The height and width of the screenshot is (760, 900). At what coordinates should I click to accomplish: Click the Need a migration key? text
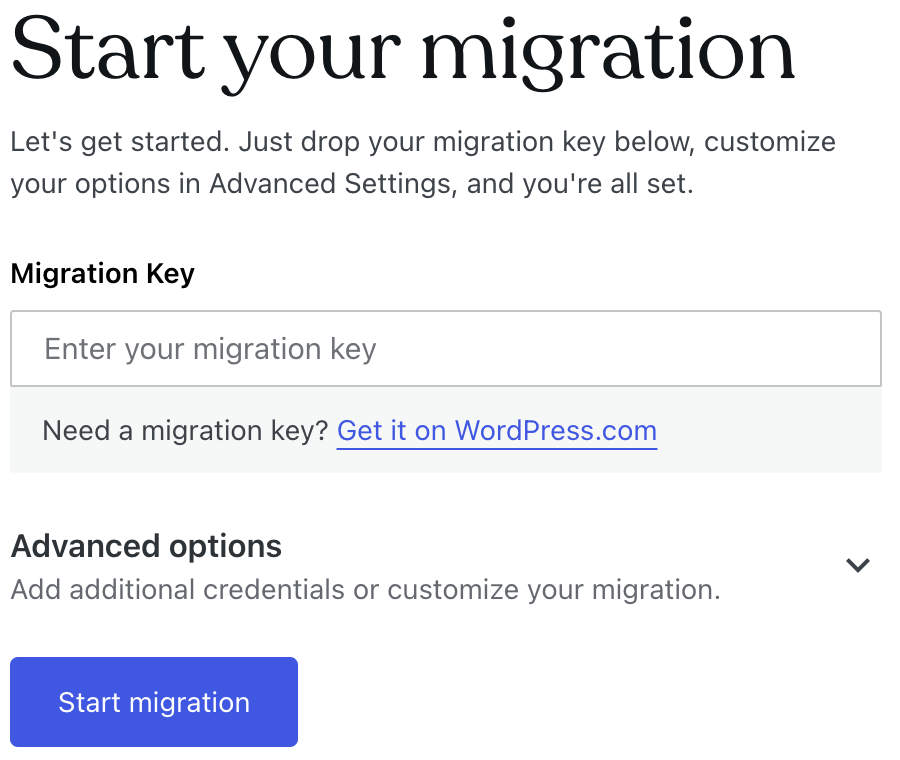[185, 431]
